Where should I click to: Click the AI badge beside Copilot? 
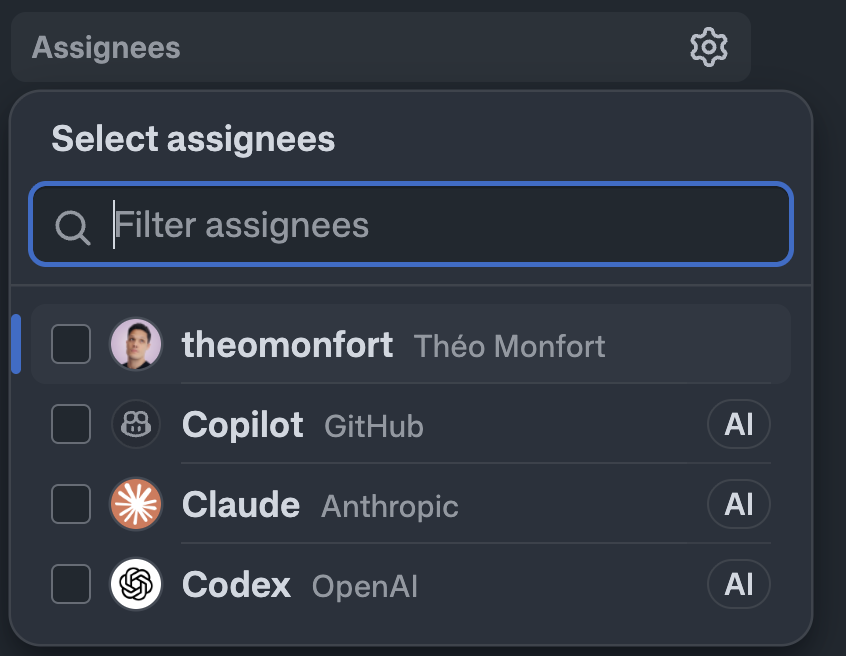[739, 424]
